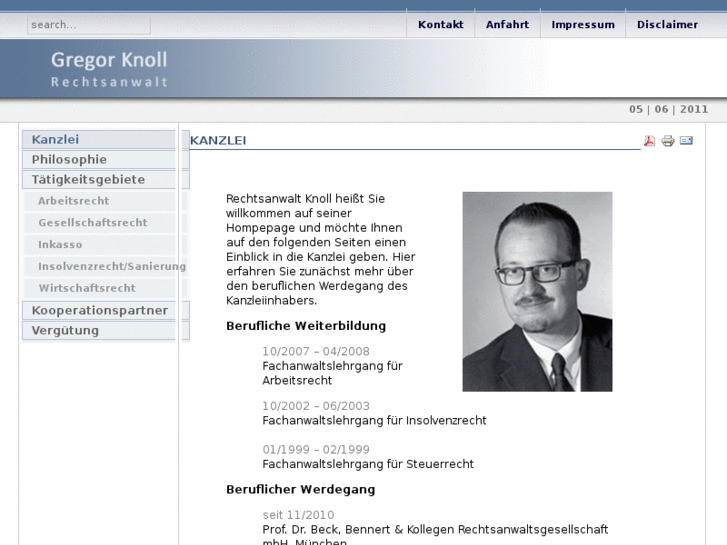Image resolution: width=727 pixels, height=545 pixels.
Task: Click the text 01/1999 – 02/1999
Action: pos(316,449)
